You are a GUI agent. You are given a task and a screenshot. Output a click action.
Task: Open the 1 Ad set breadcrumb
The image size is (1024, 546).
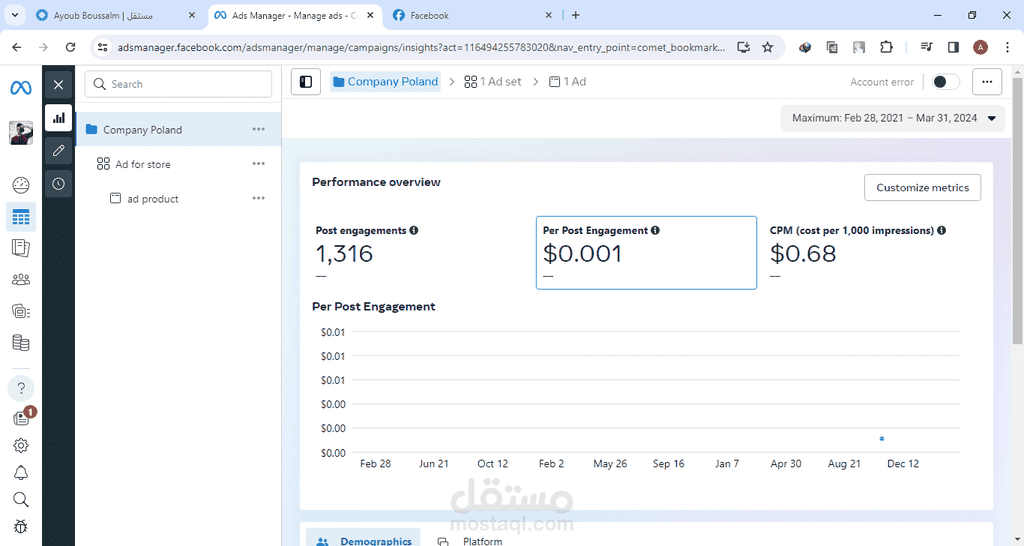492,82
